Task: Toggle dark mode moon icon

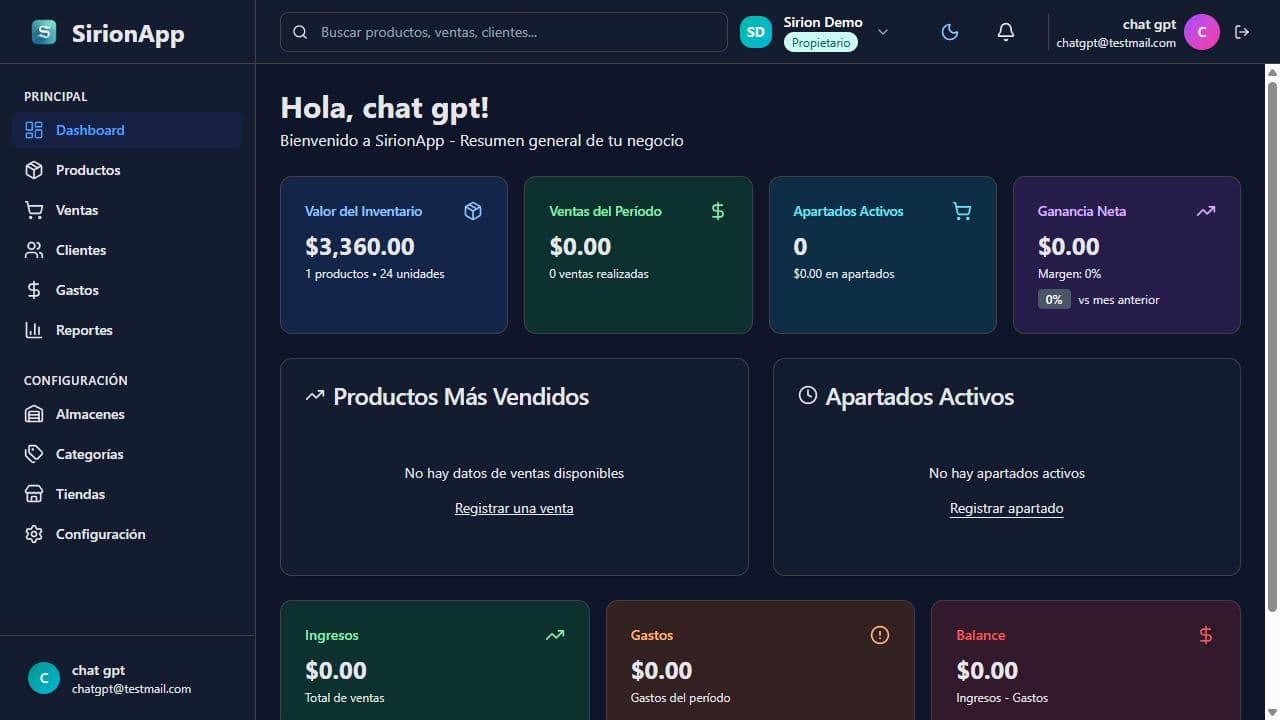Action: (x=950, y=32)
